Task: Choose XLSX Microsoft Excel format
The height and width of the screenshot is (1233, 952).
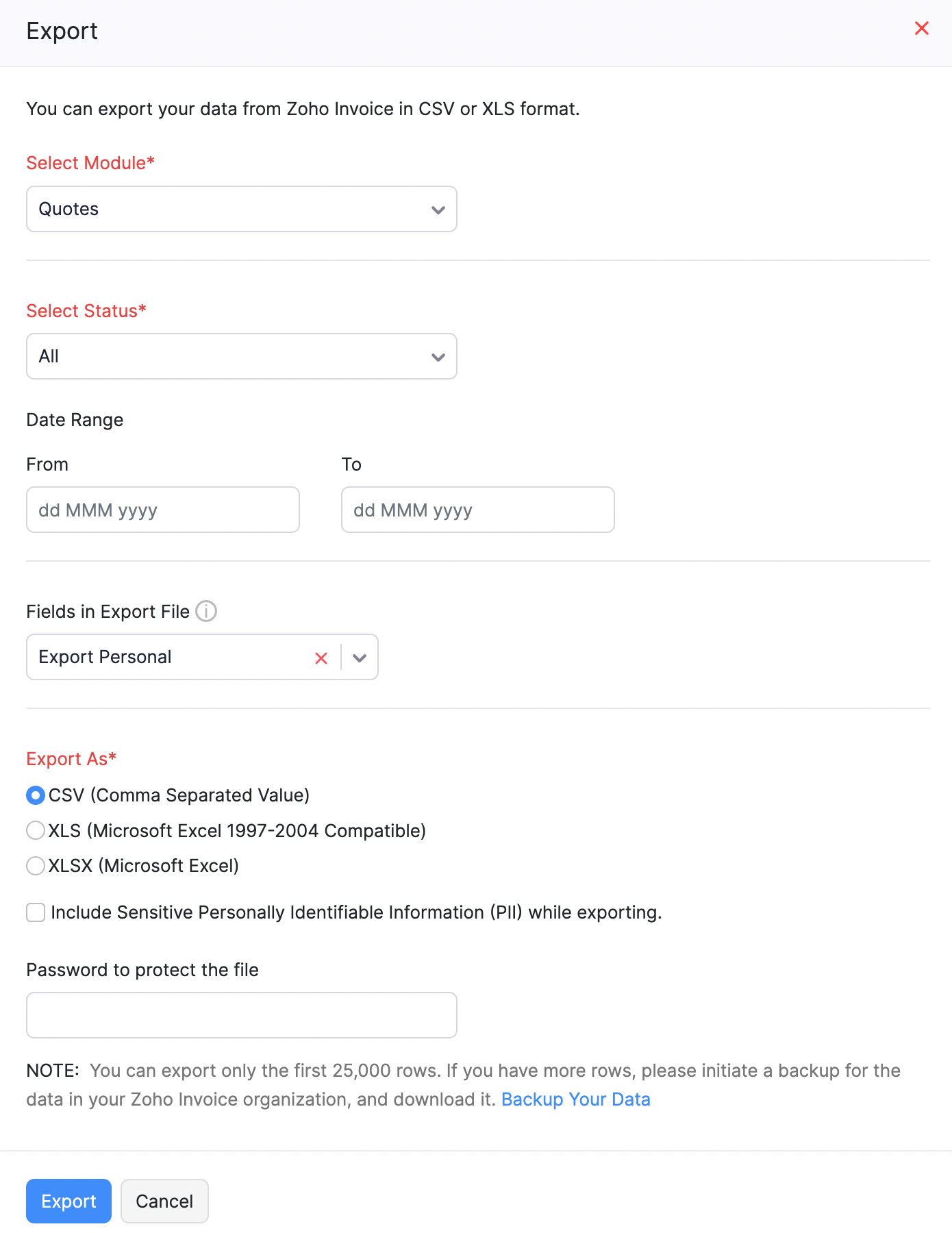Action: tap(36, 866)
